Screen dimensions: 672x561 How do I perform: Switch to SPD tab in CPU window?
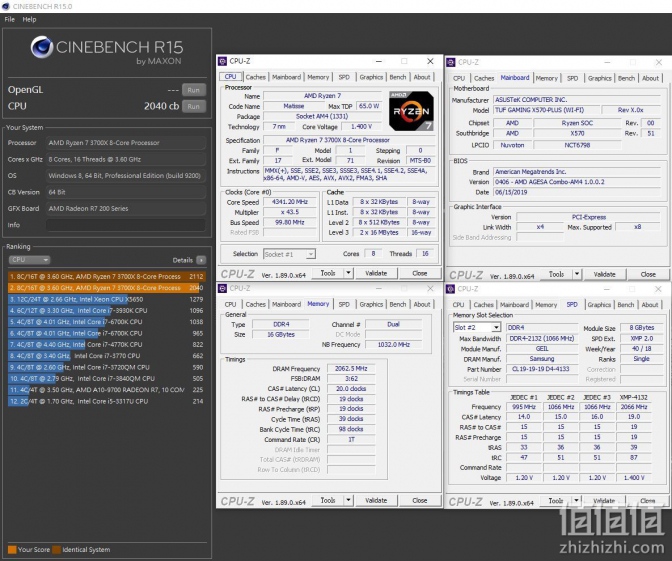tap(344, 77)
